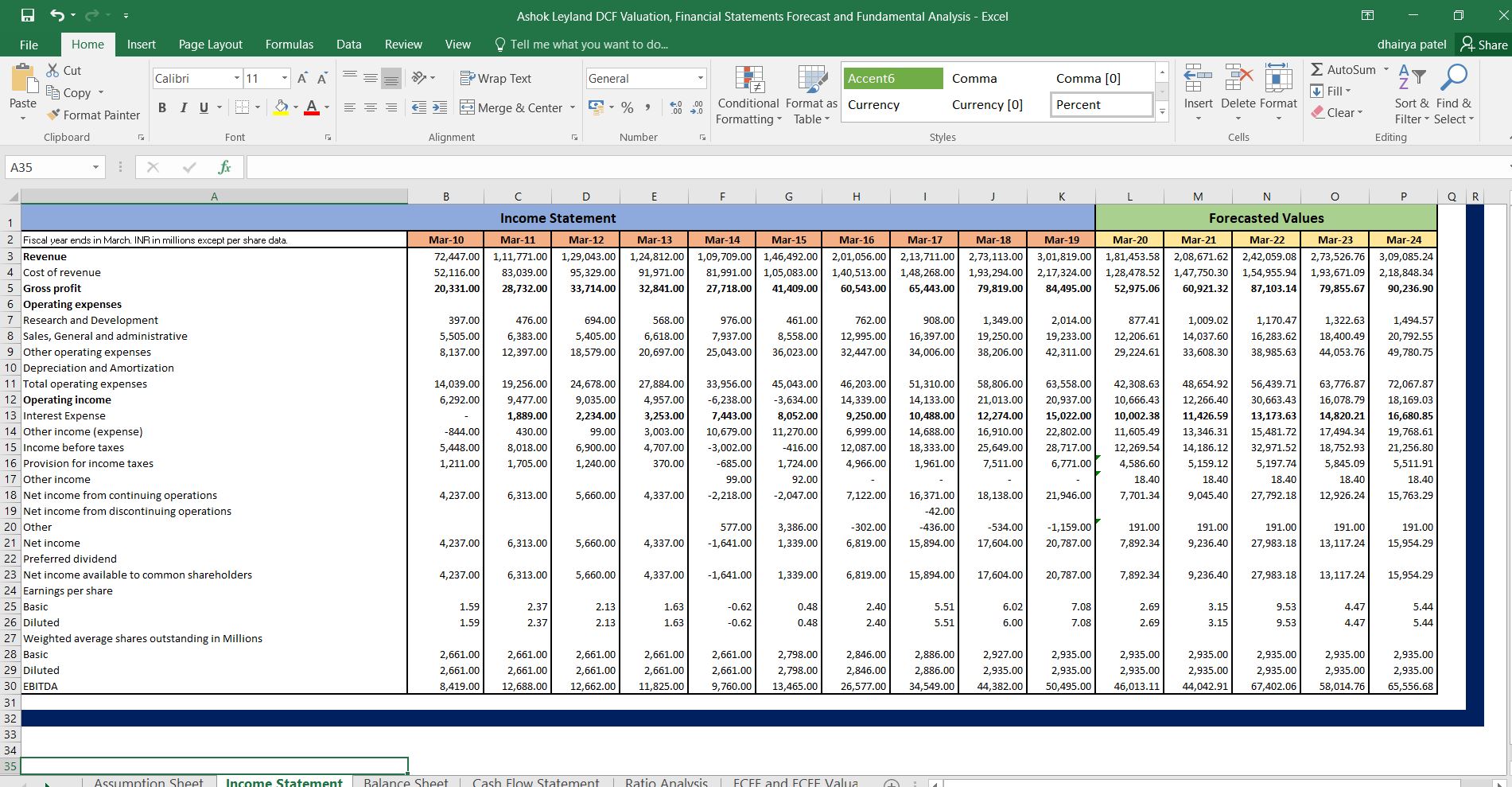Decrease font size with the small A icon

coord(322,78)
